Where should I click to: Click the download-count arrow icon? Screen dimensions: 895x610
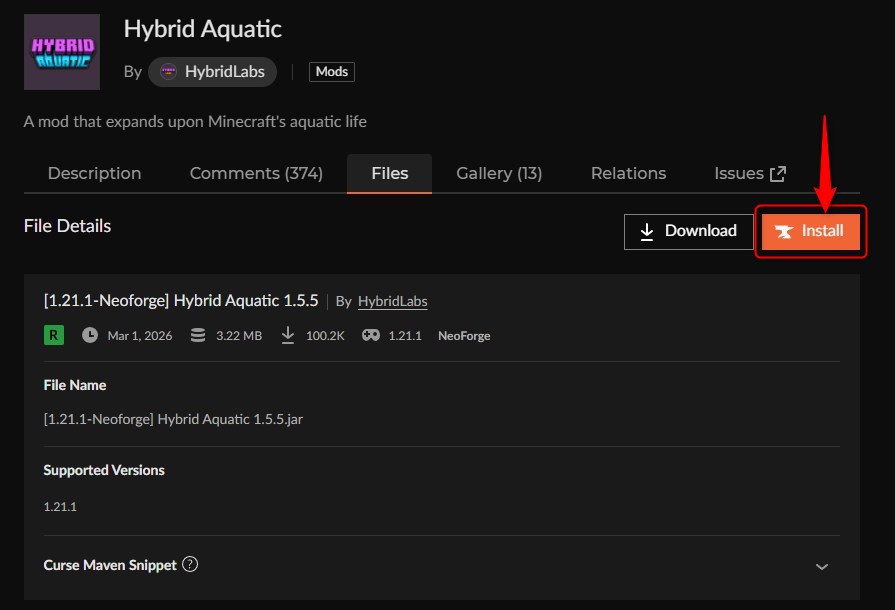pos(287,335)
